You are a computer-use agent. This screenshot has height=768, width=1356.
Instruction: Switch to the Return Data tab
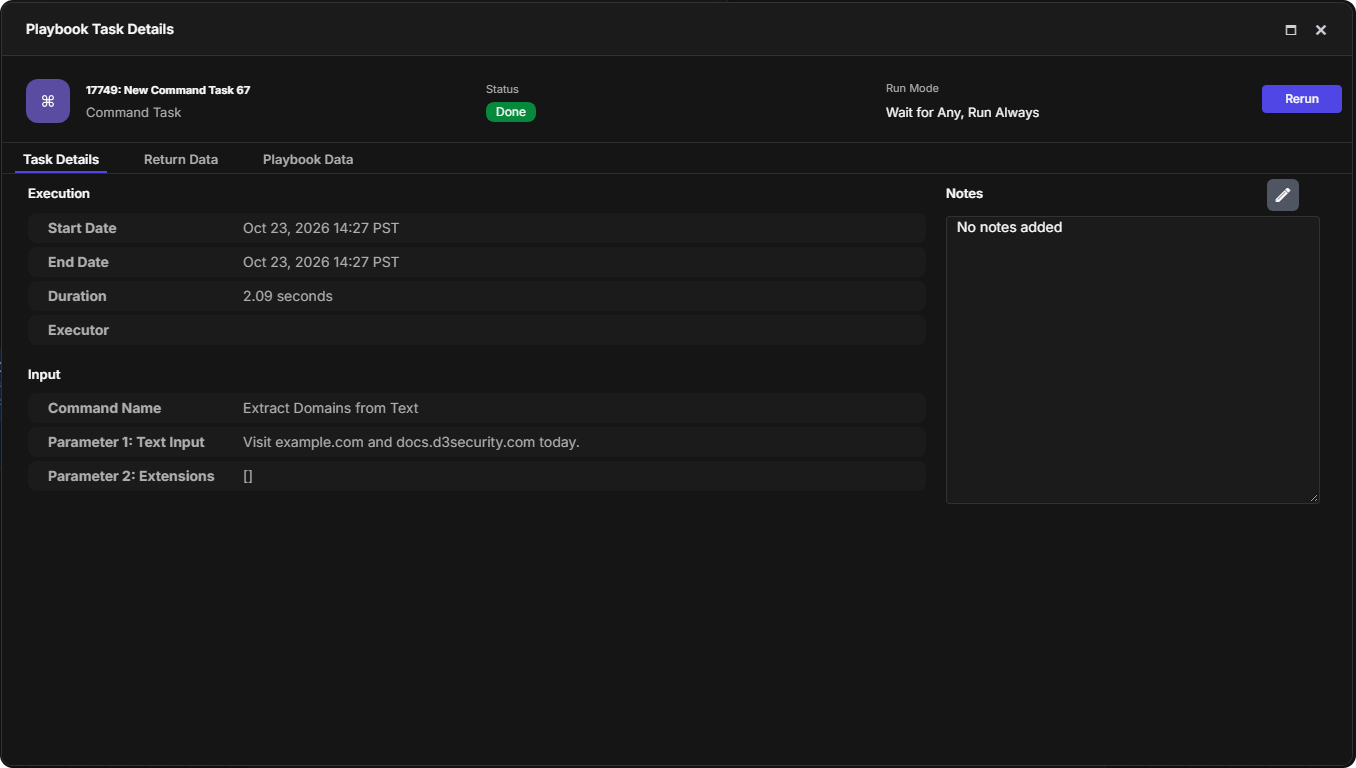[x=181, y=159]
